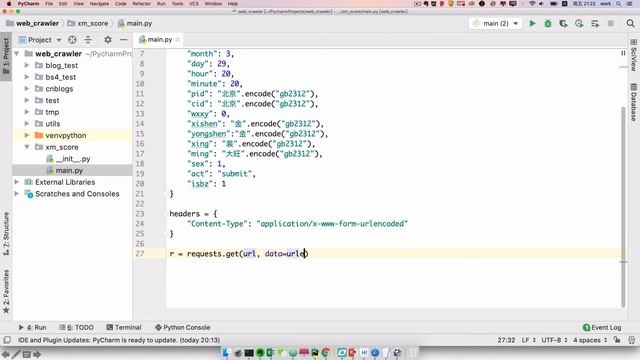Run with coverage icon
The height and width of the screenshot is (360, 640).
coord(564,24)
